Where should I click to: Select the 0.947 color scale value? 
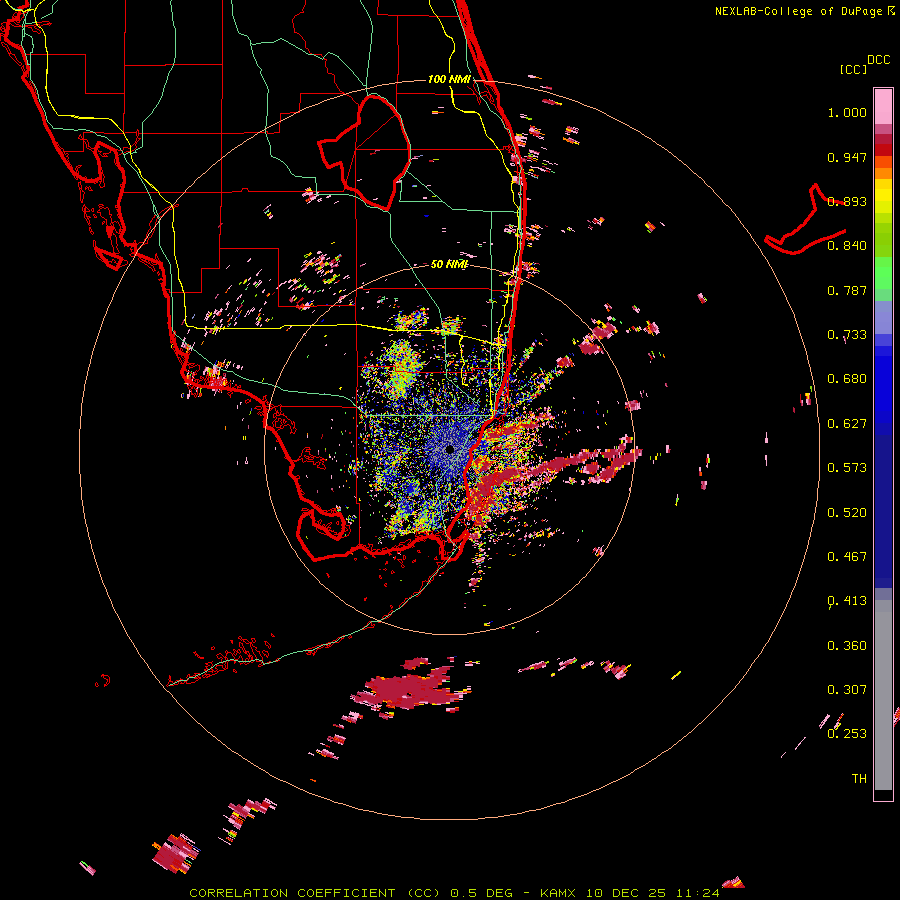[847, 157]
